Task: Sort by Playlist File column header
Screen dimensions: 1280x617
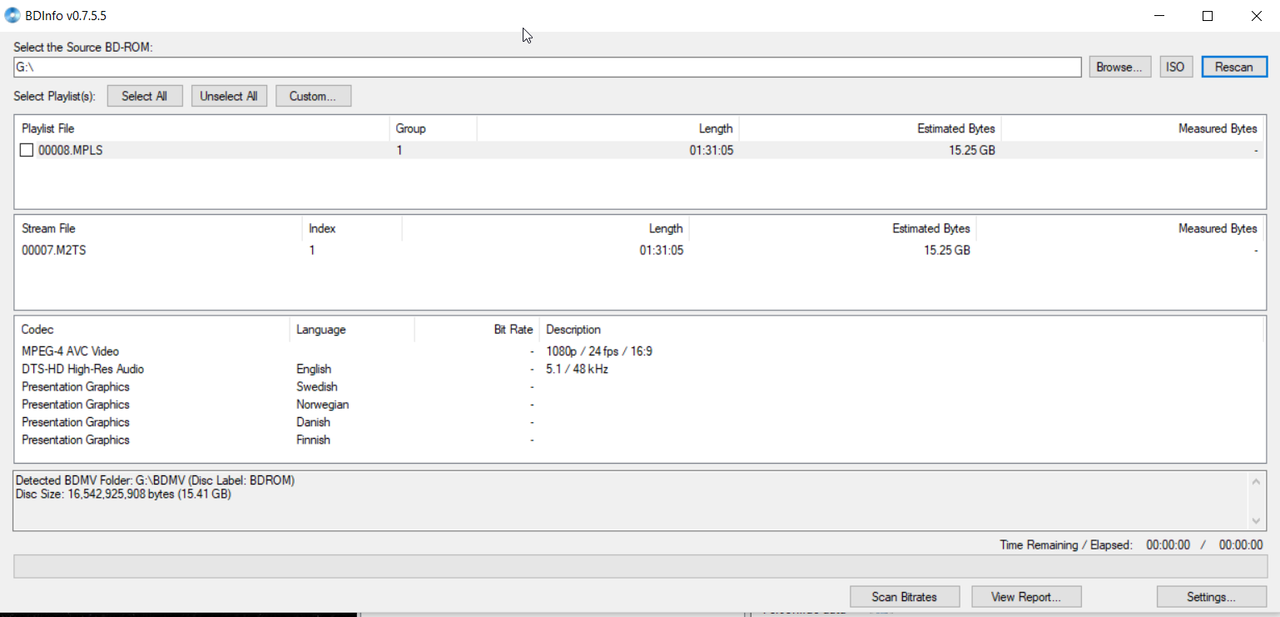Action: [202, 129]
